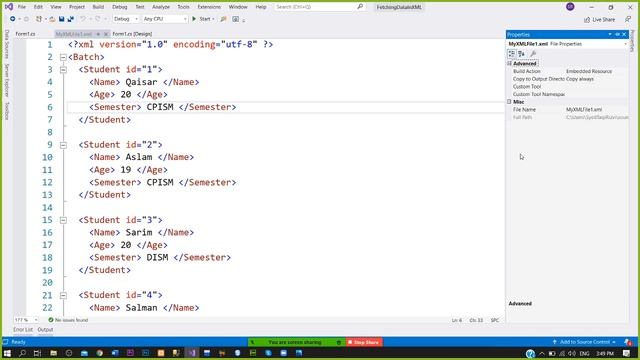Click the Redo toolbar icon

[98, 19]
